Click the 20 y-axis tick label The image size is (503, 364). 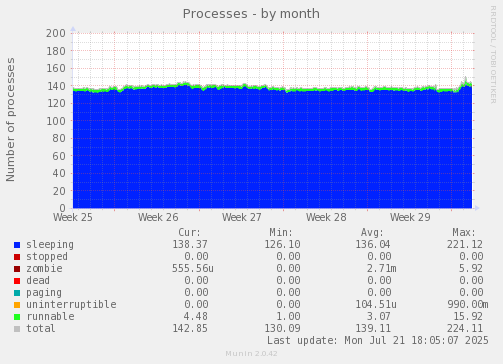59,191
